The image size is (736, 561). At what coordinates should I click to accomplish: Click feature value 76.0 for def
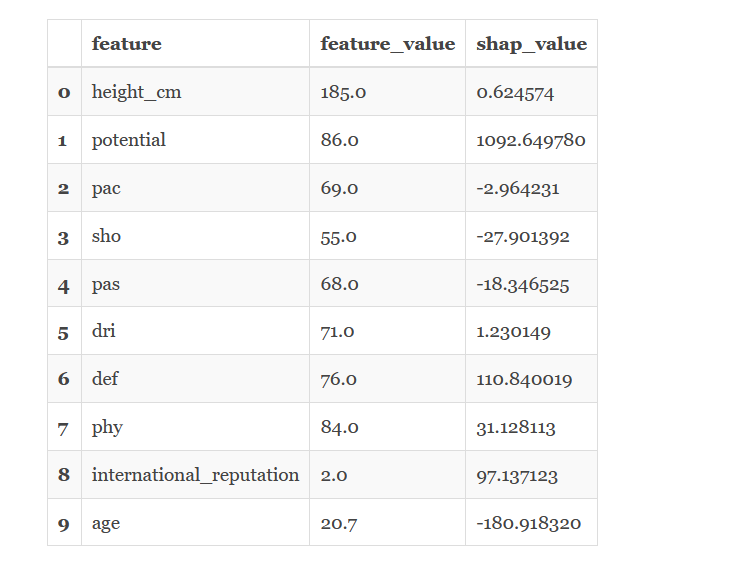[x=339, y=379]
